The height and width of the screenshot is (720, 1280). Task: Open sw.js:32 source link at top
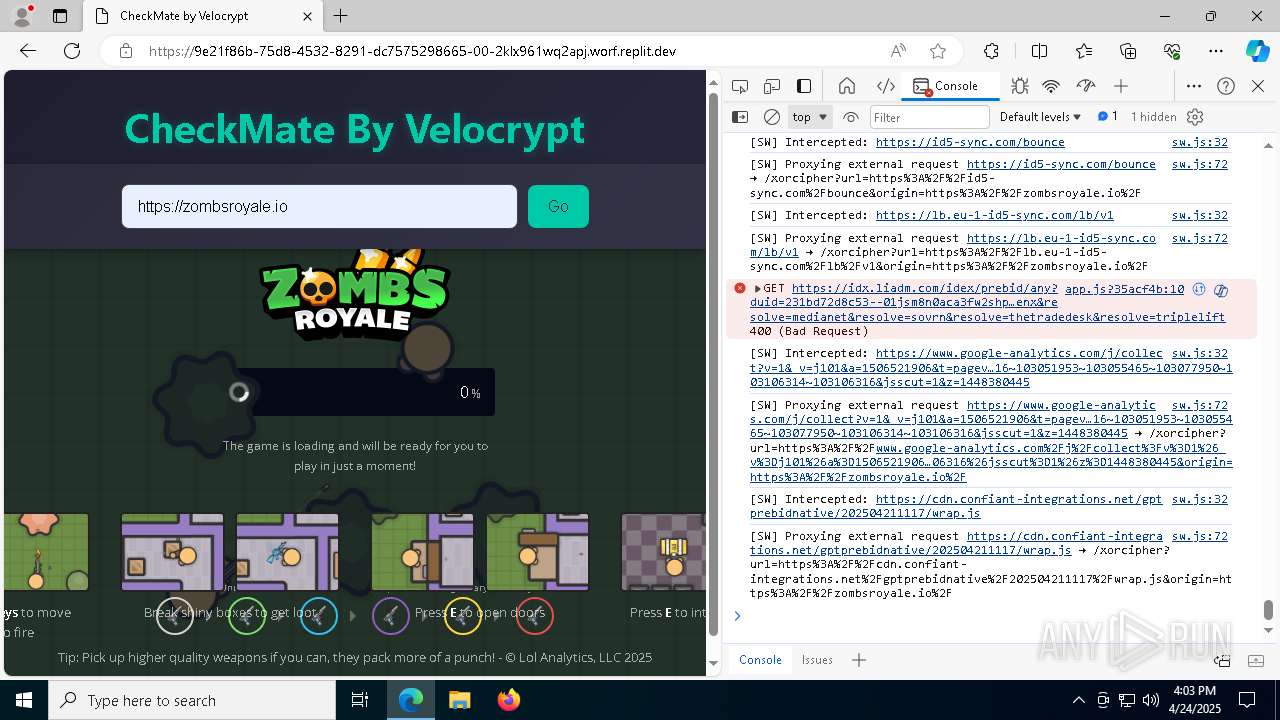coord(1200,142)
